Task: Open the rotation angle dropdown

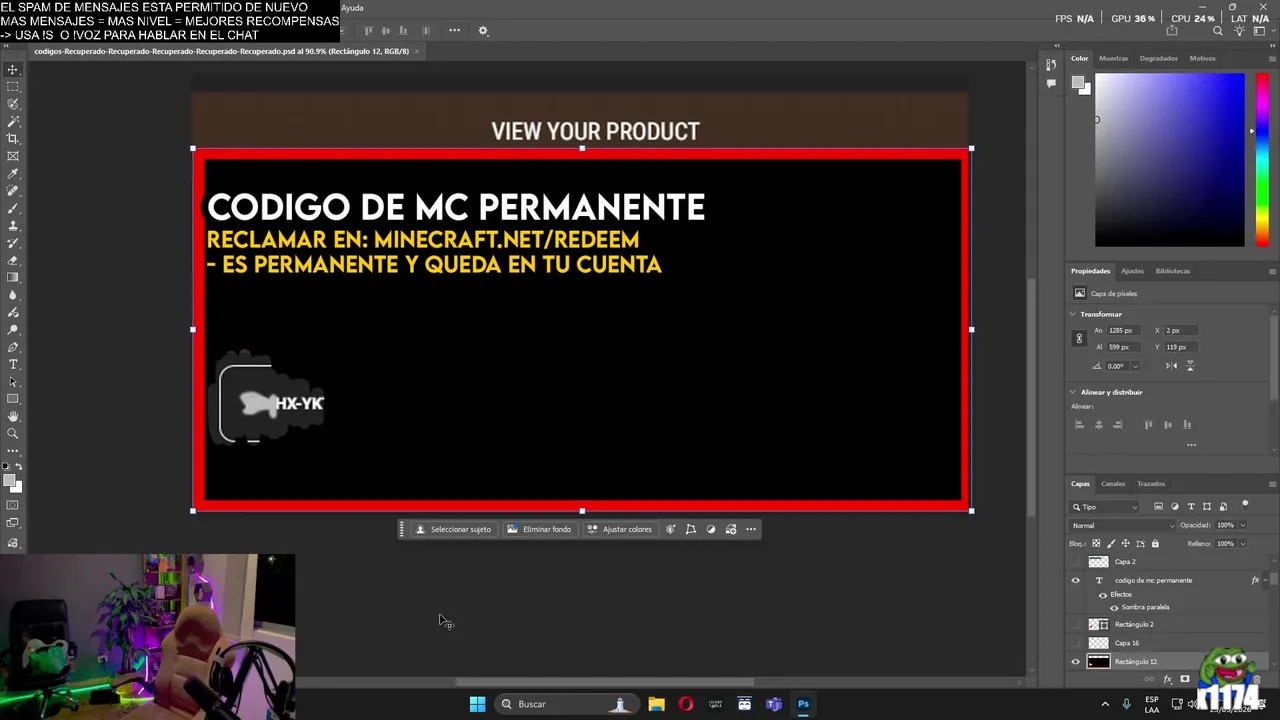Action: click(1134, 366)
